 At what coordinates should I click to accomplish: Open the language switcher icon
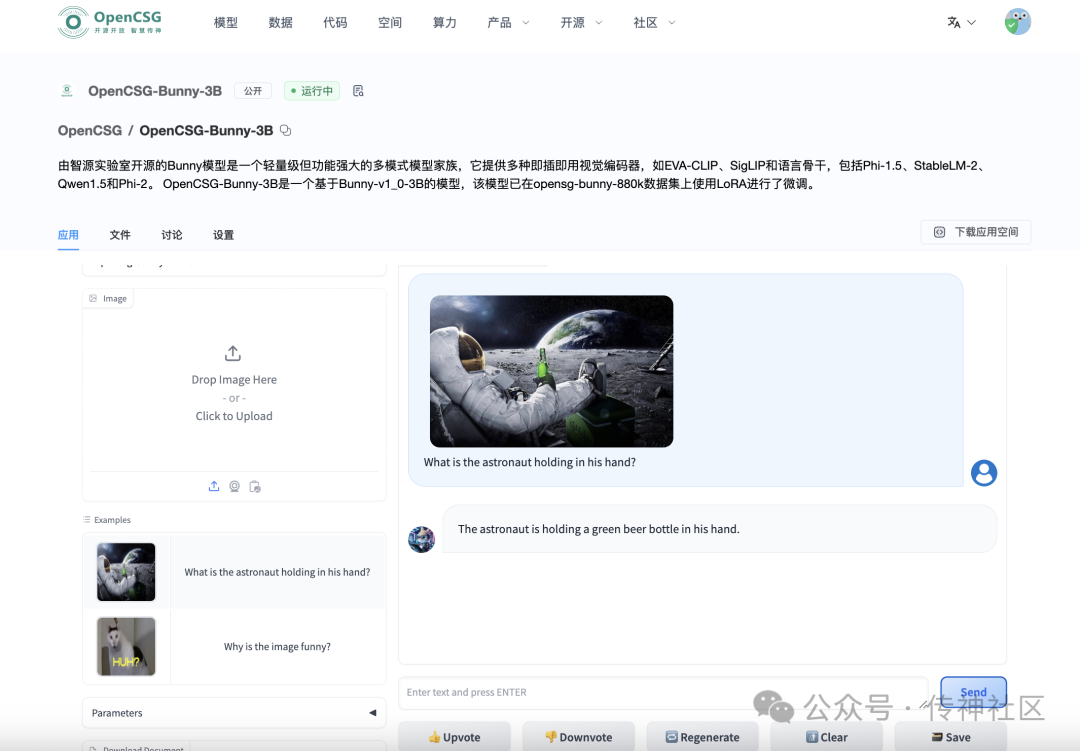point(953,23)
